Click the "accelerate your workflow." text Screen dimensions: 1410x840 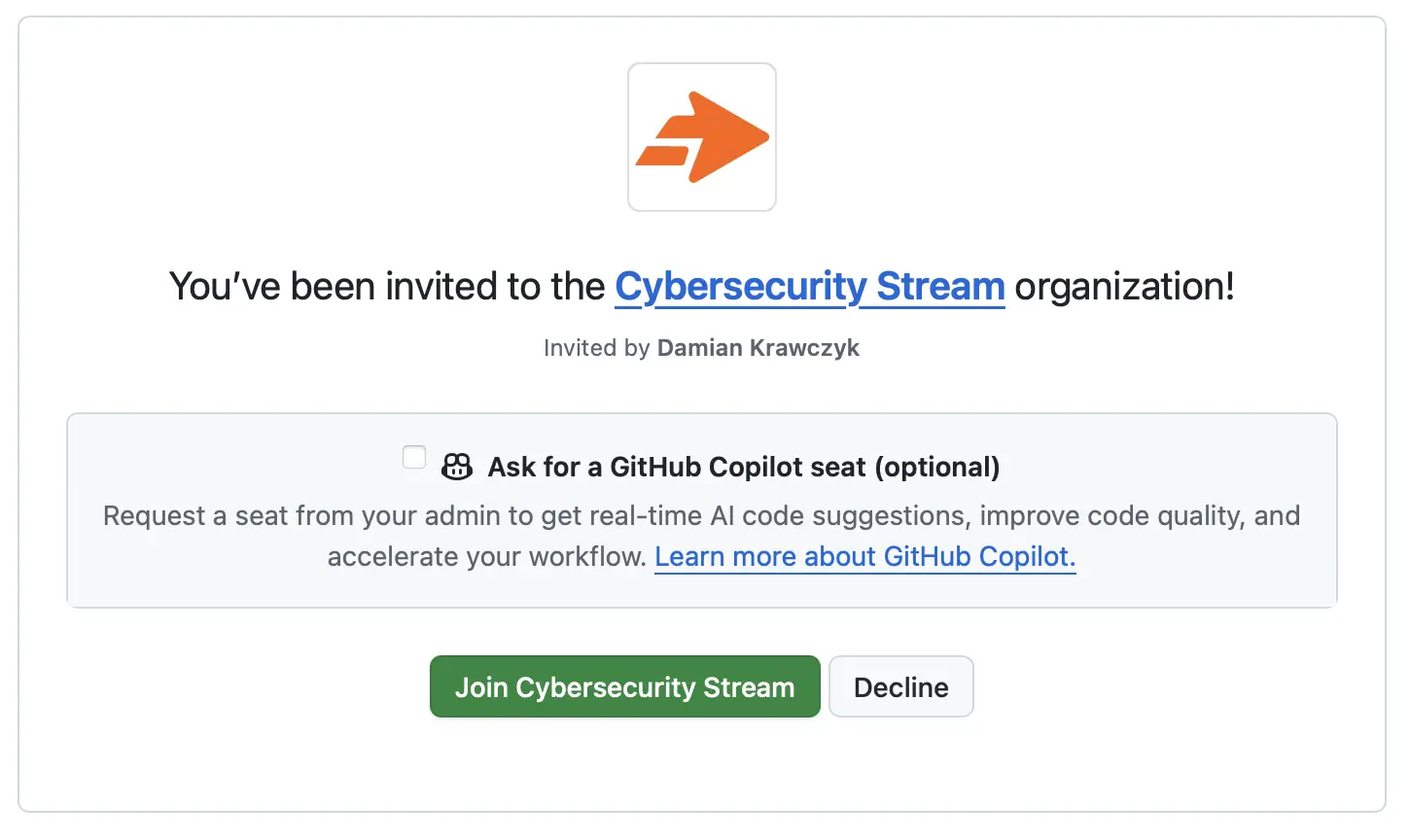click(x=487, y=556)
